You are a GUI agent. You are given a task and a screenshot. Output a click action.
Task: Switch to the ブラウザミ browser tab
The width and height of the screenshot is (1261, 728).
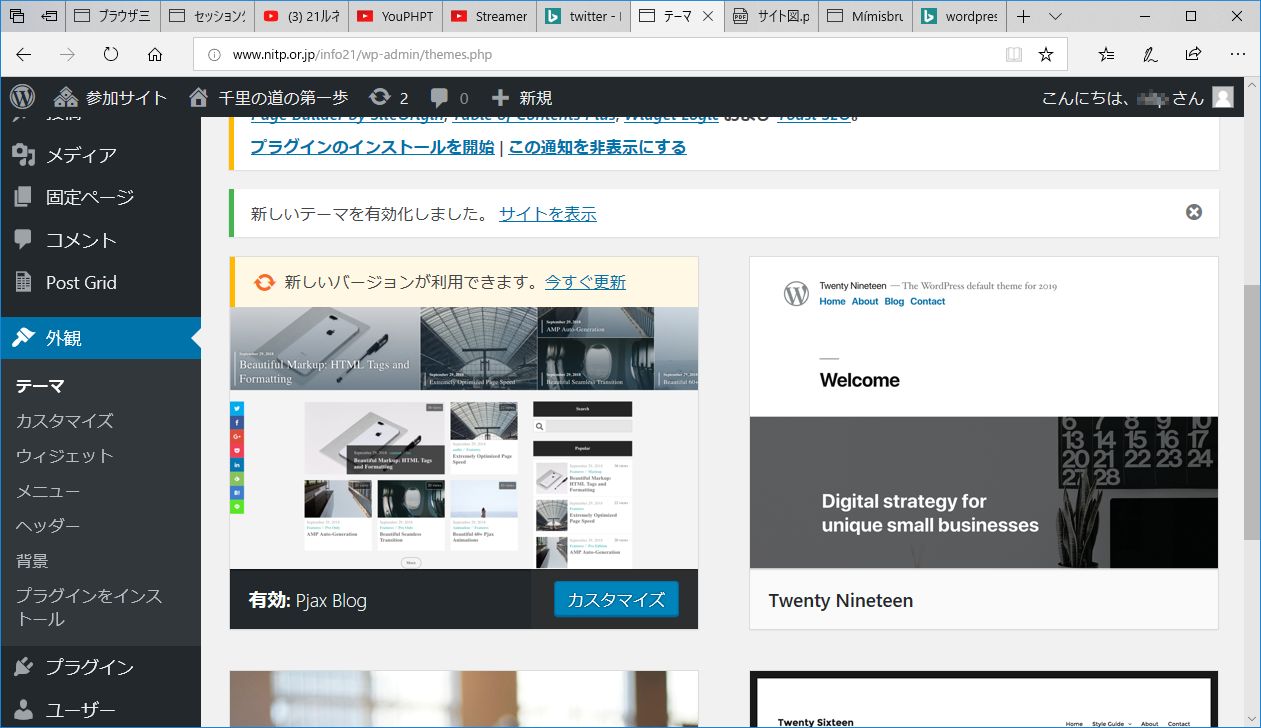pyautogui.click(x=112, y=16)
